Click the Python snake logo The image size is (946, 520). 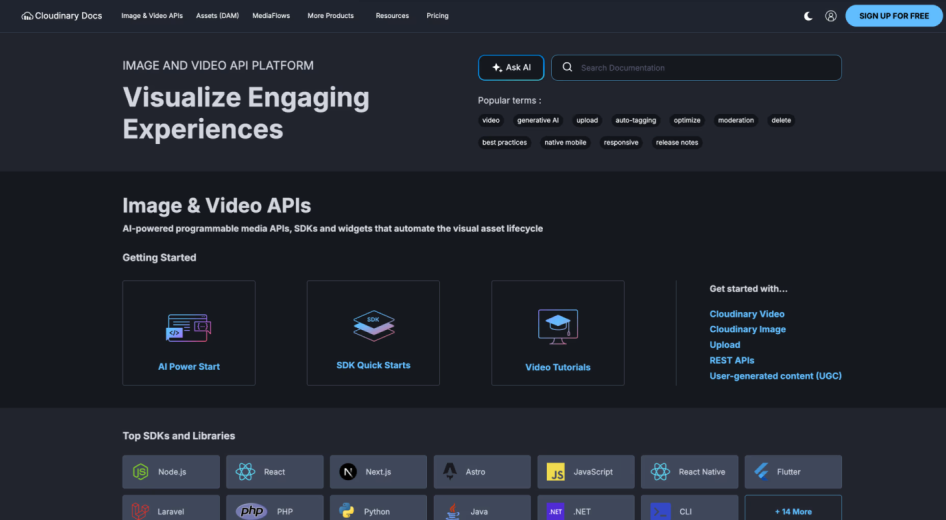click(x=347, y=511)
